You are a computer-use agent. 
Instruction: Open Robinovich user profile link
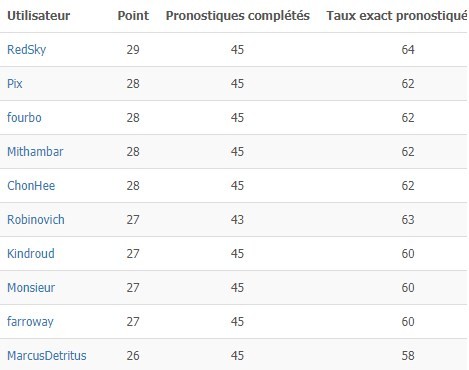tap(36, 220)
